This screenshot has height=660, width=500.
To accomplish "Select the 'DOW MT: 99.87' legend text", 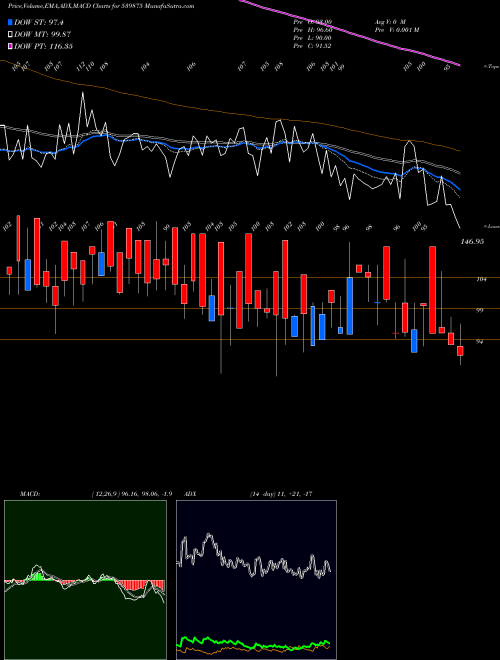I will 42,34.
